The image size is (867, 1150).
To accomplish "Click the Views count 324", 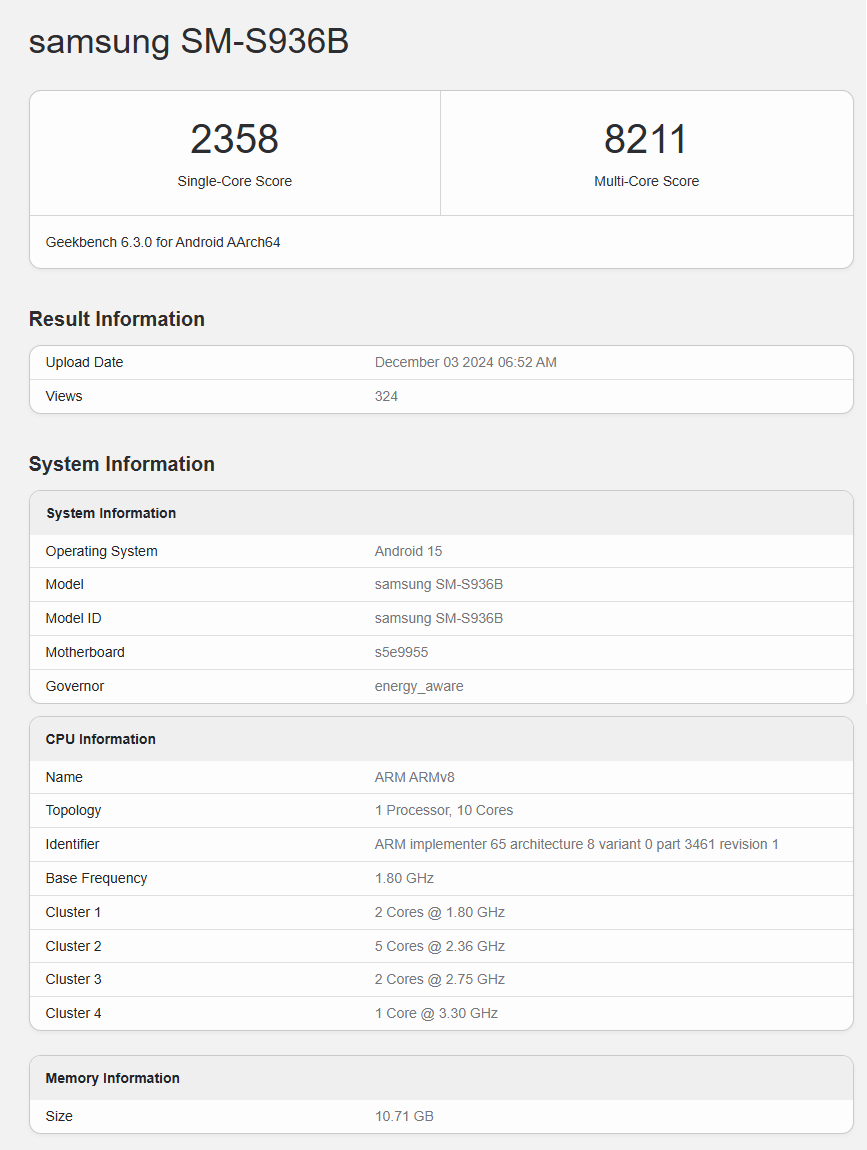I will click(386, 396).
